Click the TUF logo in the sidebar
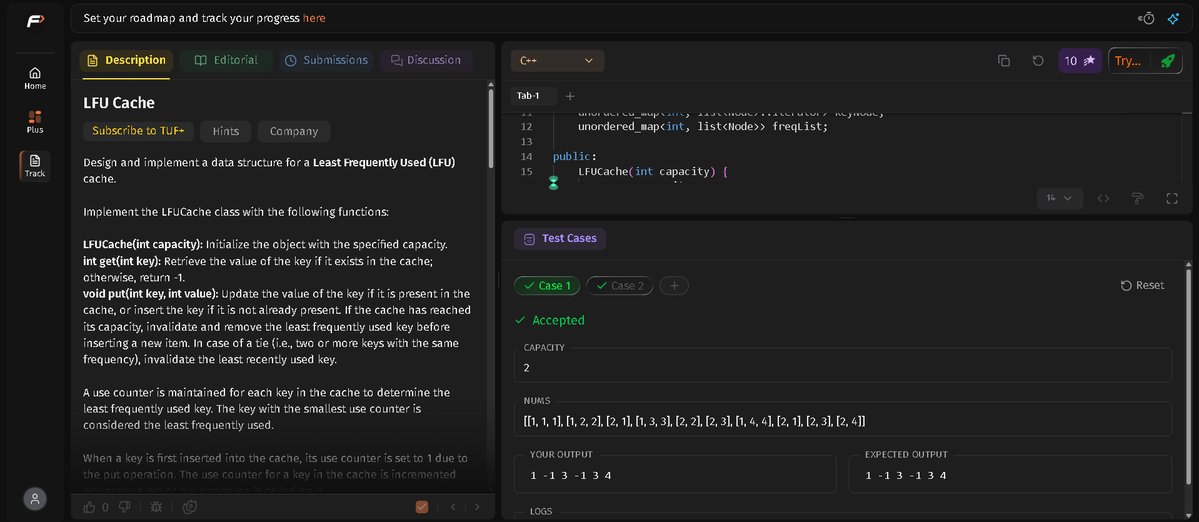Viewport: 1199px width, 522px height. point(35,21)
